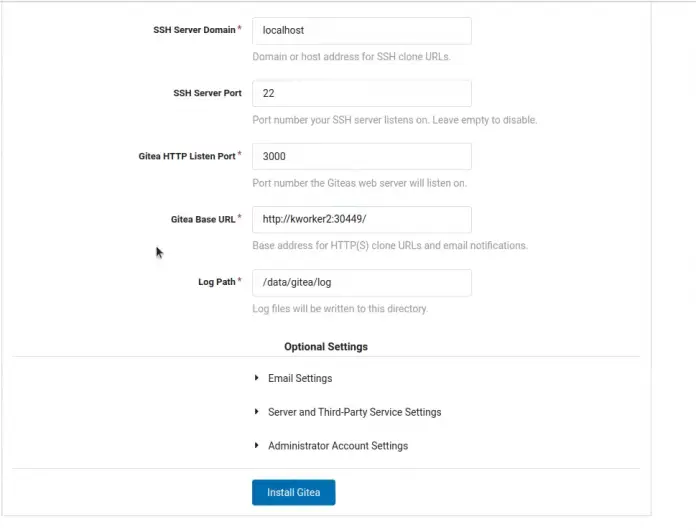Image resolution: width=696 pixels, height=532 pixels.
Task: Click the Gitea HTTP Listen Port label
Action: point(186,156)
